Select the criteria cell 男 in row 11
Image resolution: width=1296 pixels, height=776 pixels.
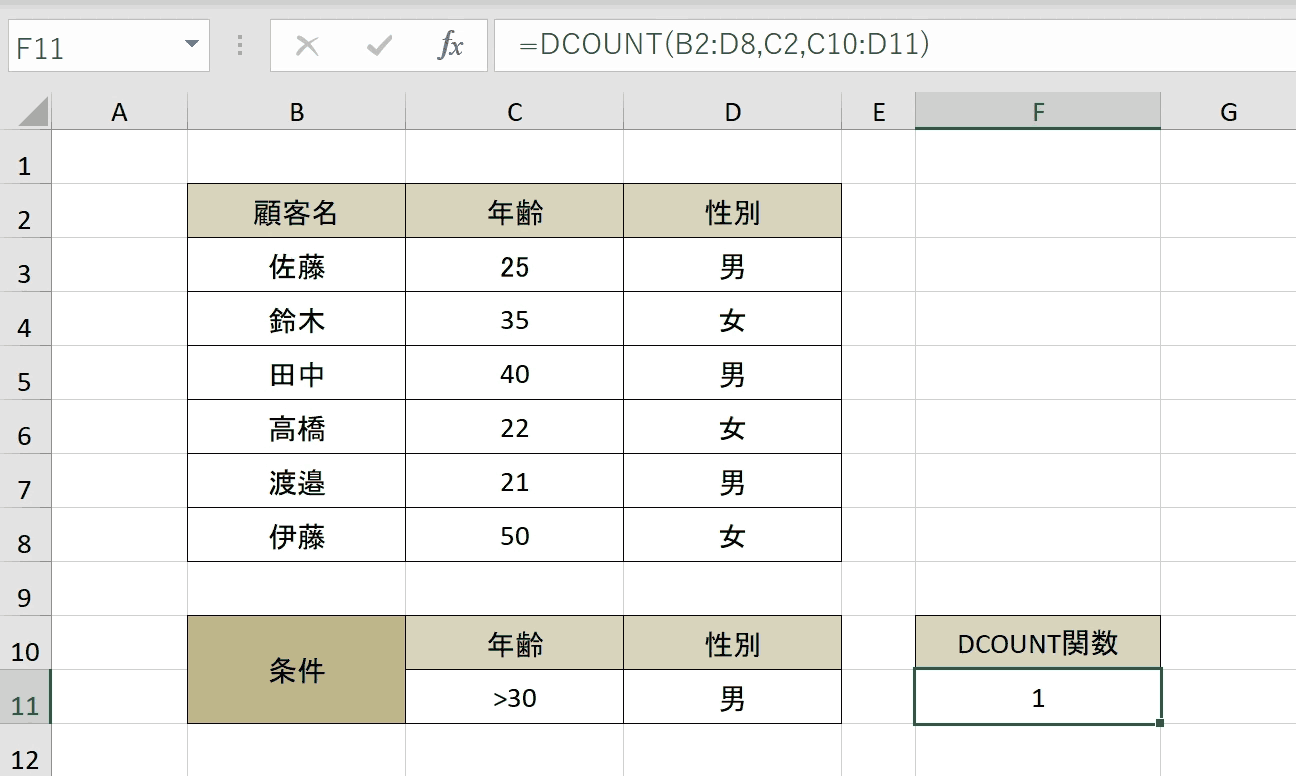tap(732, 697)
